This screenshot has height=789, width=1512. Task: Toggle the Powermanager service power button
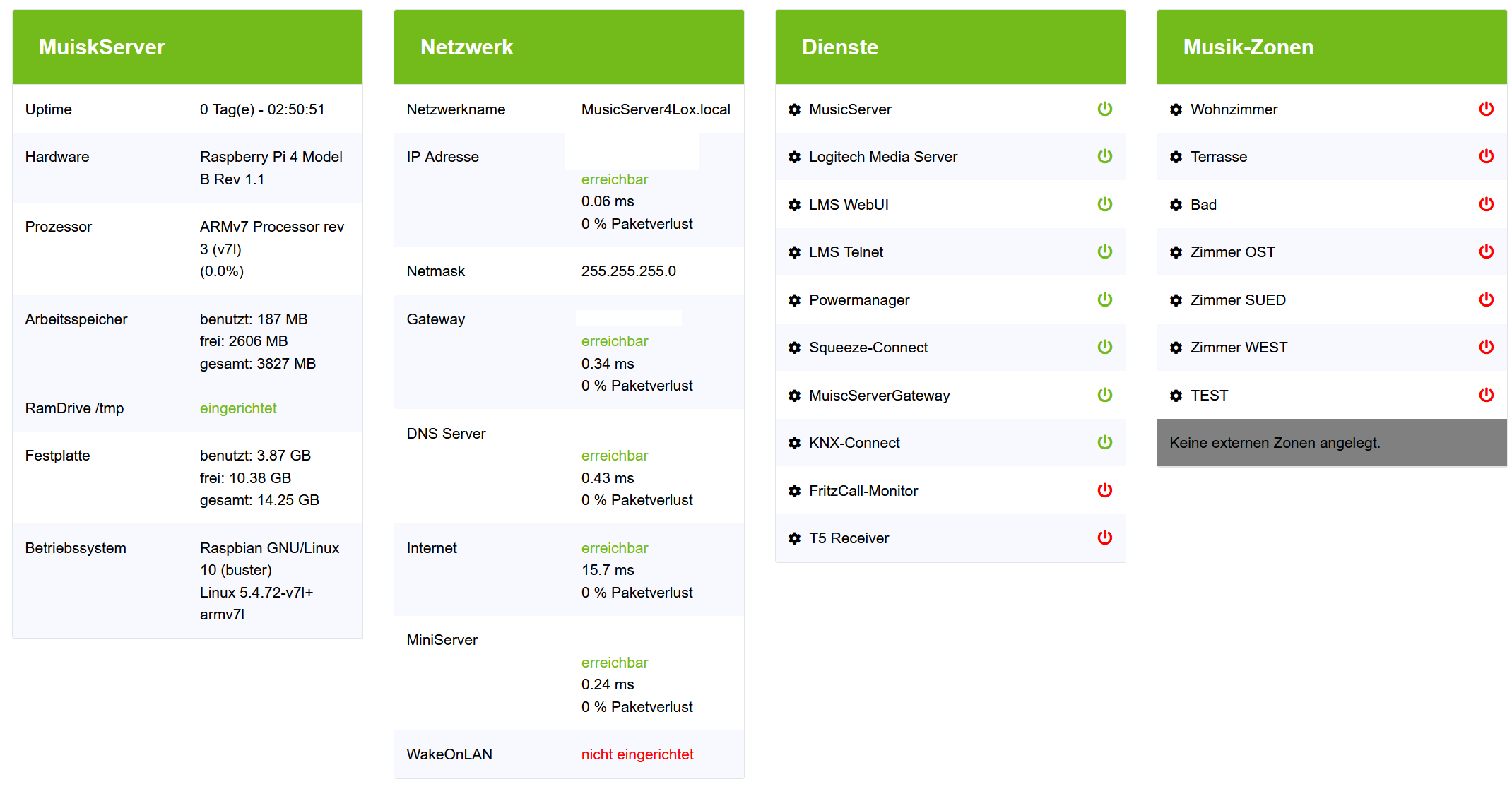click(1105, 299)
